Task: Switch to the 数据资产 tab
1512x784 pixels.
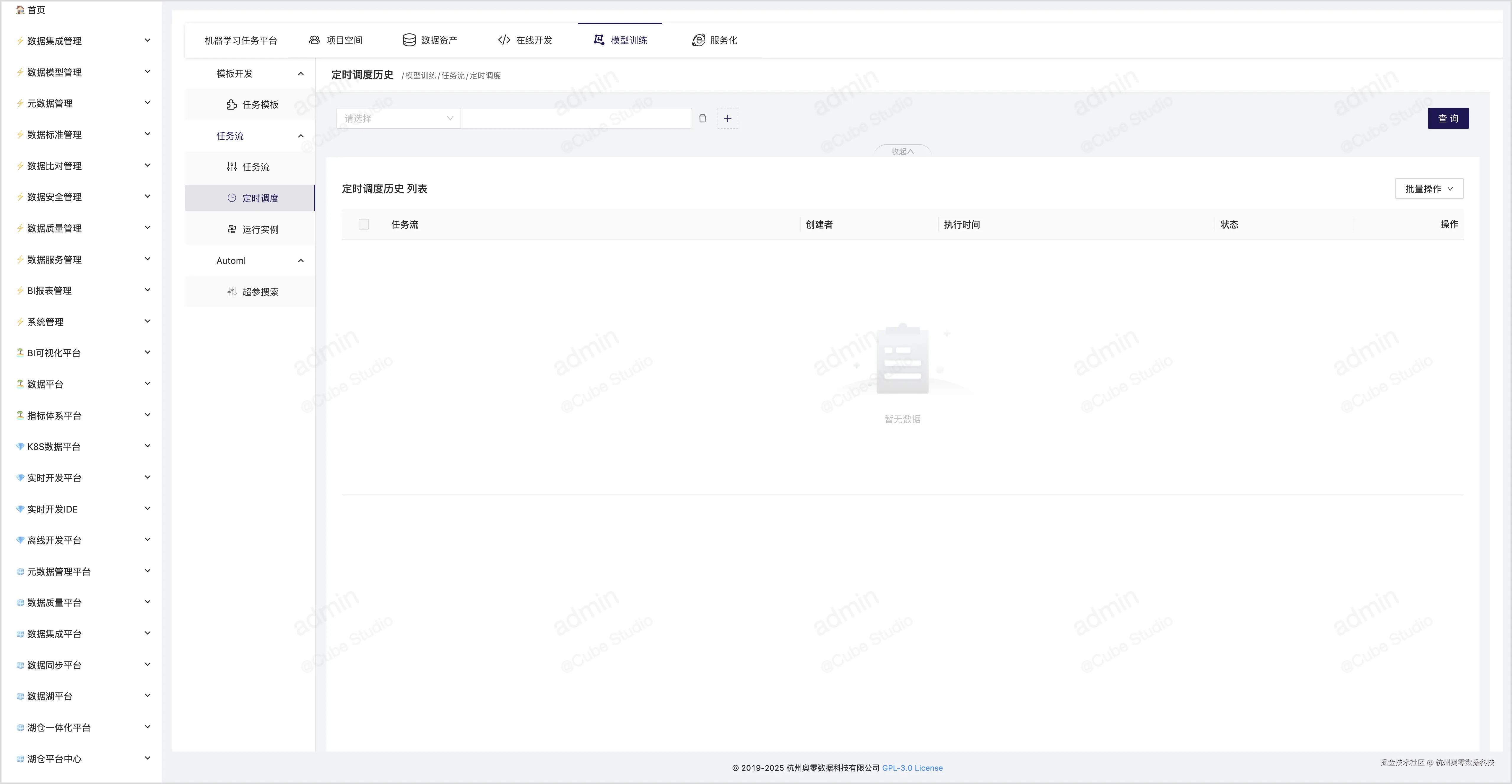Action: pyautogui.click(x=430, y=40)
